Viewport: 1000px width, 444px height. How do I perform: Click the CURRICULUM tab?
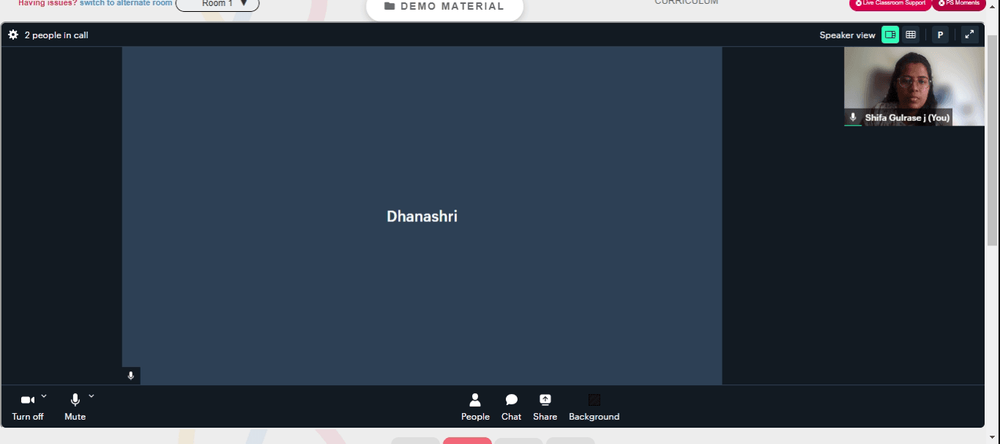pyautogui.click(x=686, y=3)
